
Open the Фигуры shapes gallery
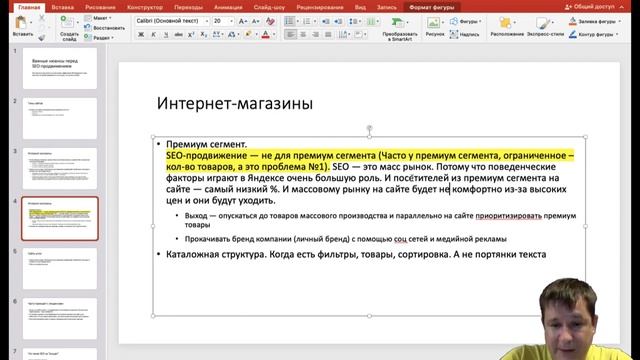click(x=466, y=21)
